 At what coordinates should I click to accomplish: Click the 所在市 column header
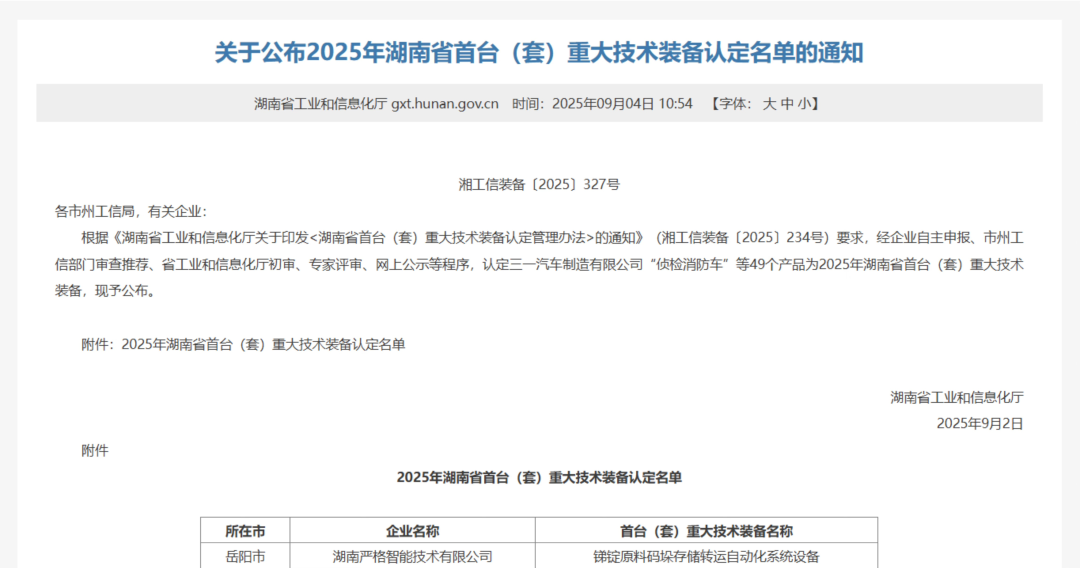(x=245, y=532)
